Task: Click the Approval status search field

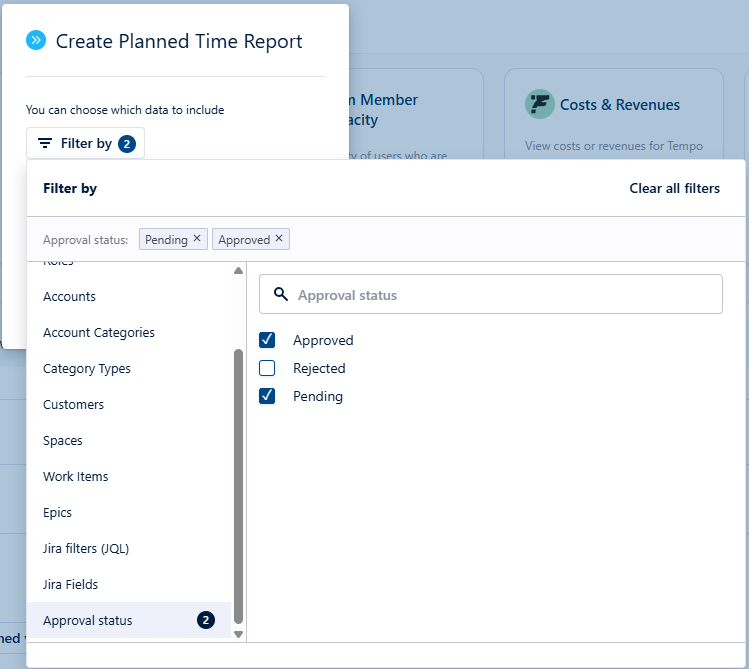Action: point(491,294)
